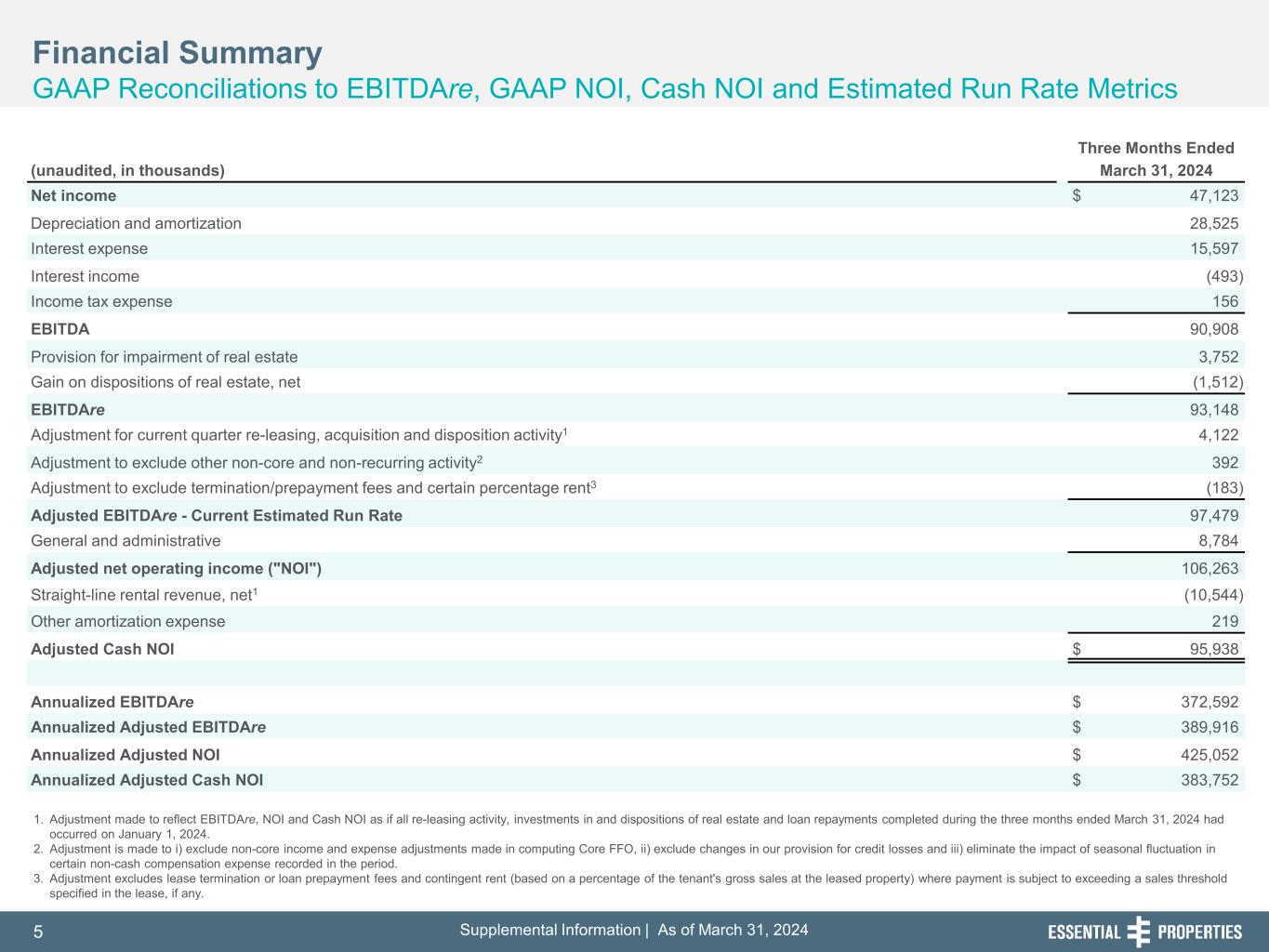Viewport: 1269px width, 952px height.
Task: Click the Three Months Ended column header
Action: tap(1156, 149)
